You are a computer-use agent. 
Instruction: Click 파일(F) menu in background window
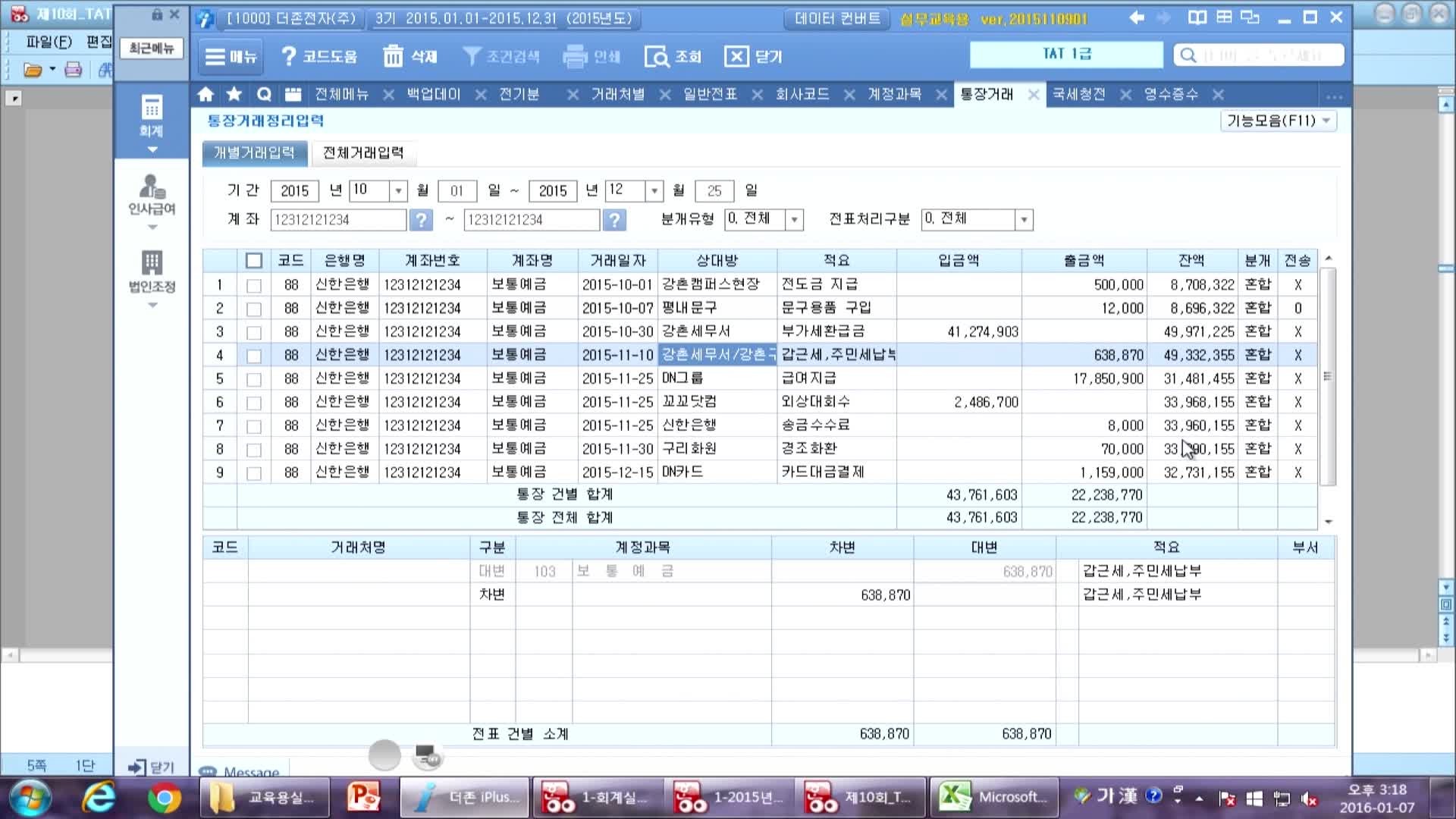49,42
